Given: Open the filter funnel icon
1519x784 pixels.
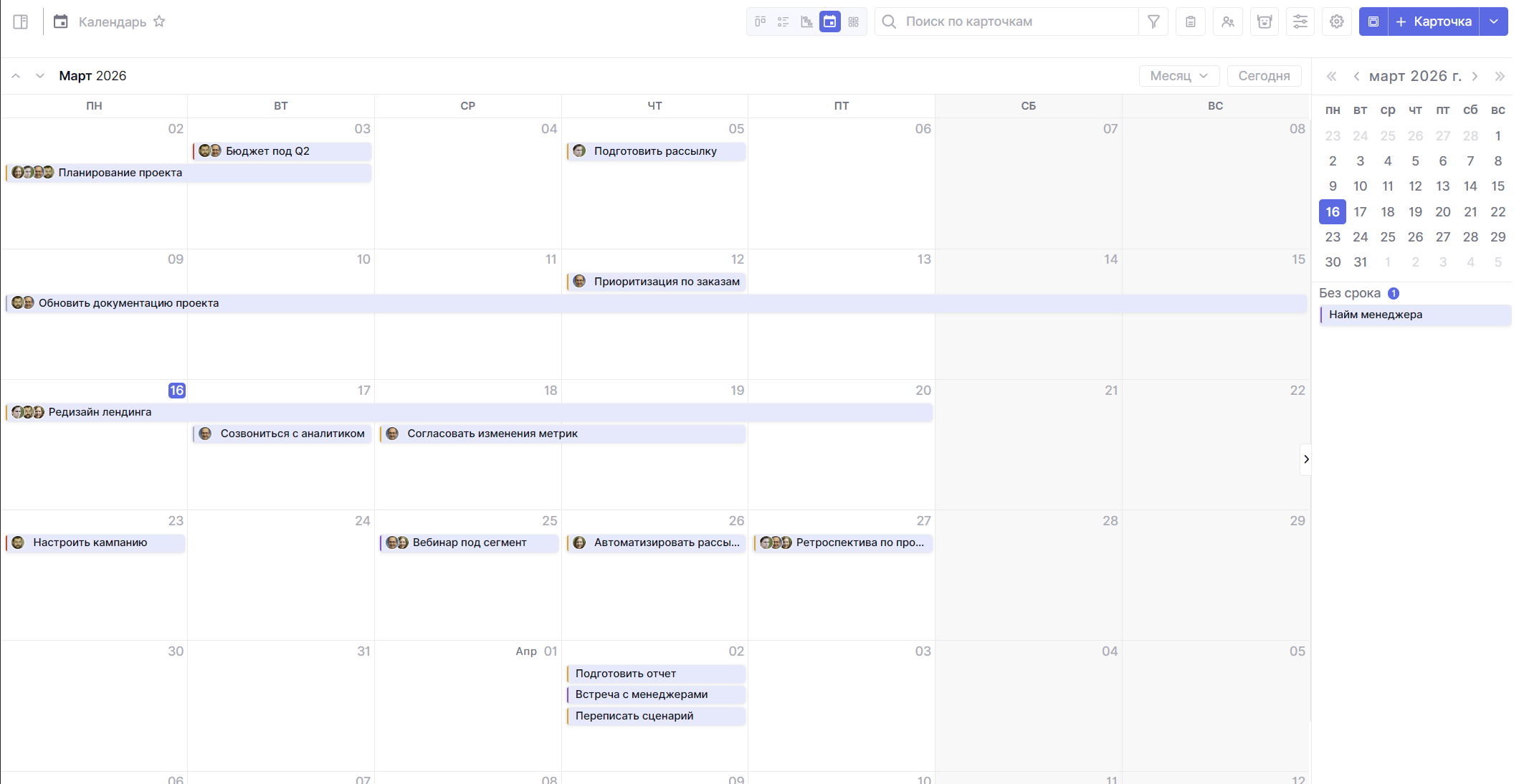Looking at the screenshot, I should click(x=1153, y=21).
